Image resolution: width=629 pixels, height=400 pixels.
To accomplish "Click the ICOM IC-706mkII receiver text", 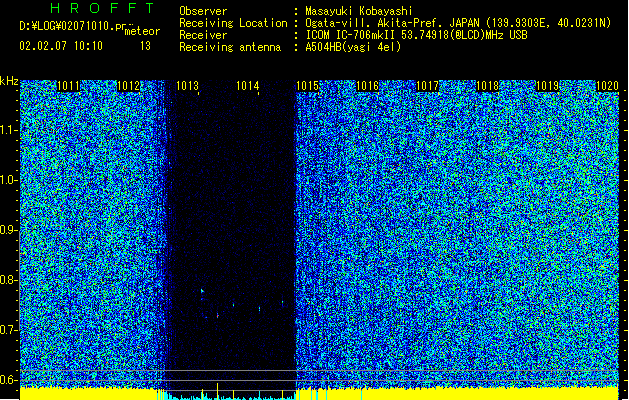I will [416, 35].
